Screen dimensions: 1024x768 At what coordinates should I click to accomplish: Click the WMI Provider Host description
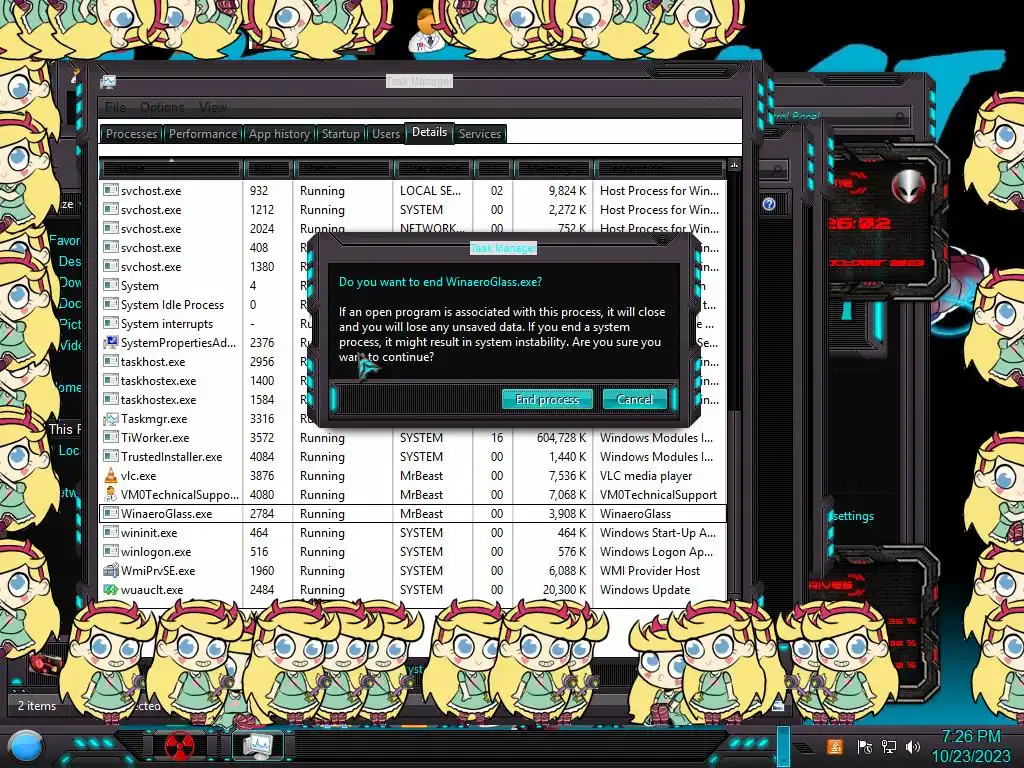coord(650,571)
